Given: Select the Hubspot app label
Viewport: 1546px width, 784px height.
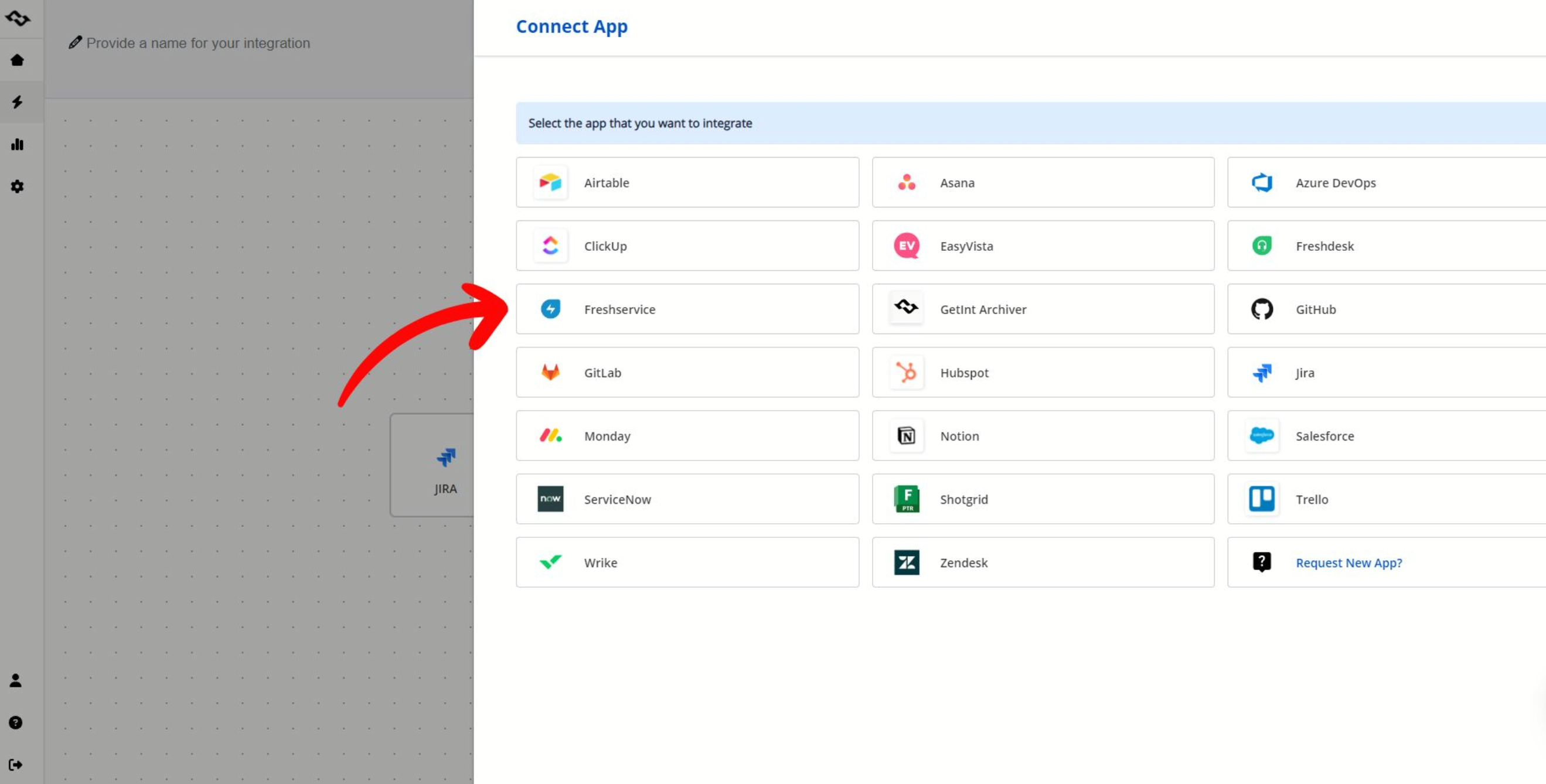Looking at the screenshot, I should pos(965,372).
